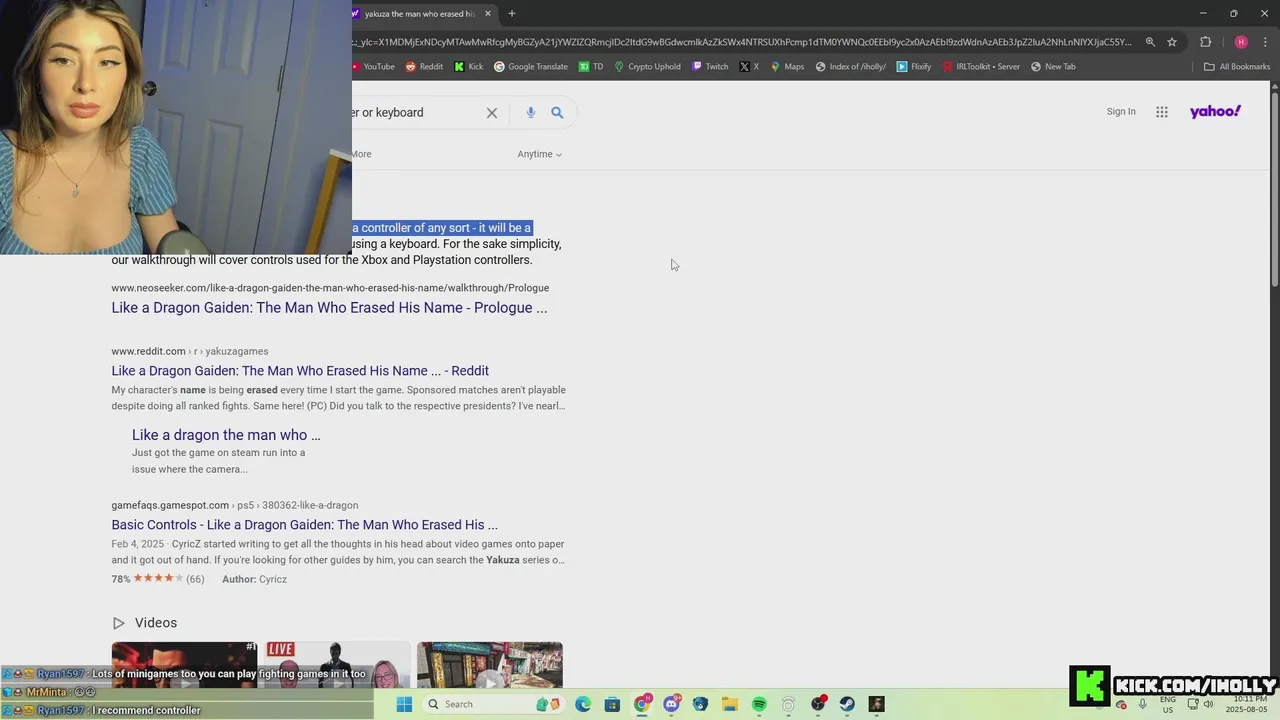
Task: Open ENG US language switcher
Action: [x=1168, y=704]
